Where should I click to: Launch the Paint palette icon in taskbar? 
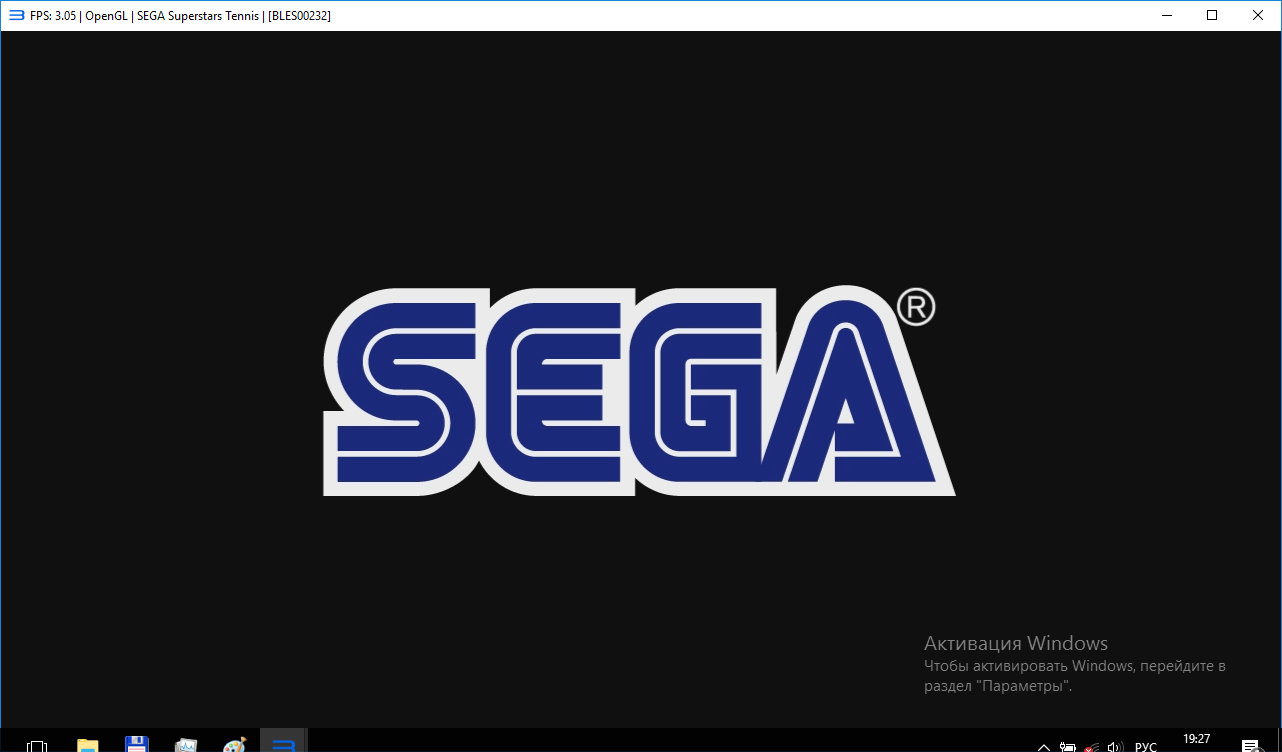pyautogui.click(x=235, y=745)
